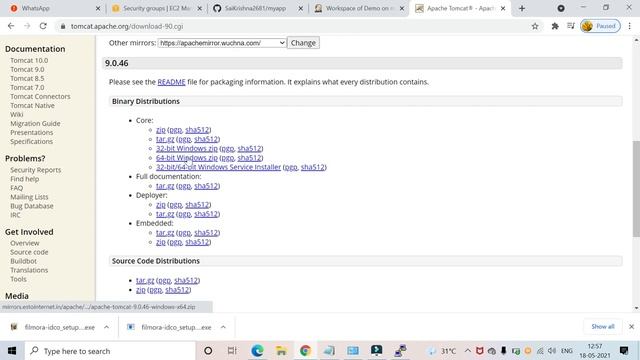The height and width of the screenshot is (360, 640).
Task: Open the dark terminal-style app on taskbar
Action: coord(376,351)
